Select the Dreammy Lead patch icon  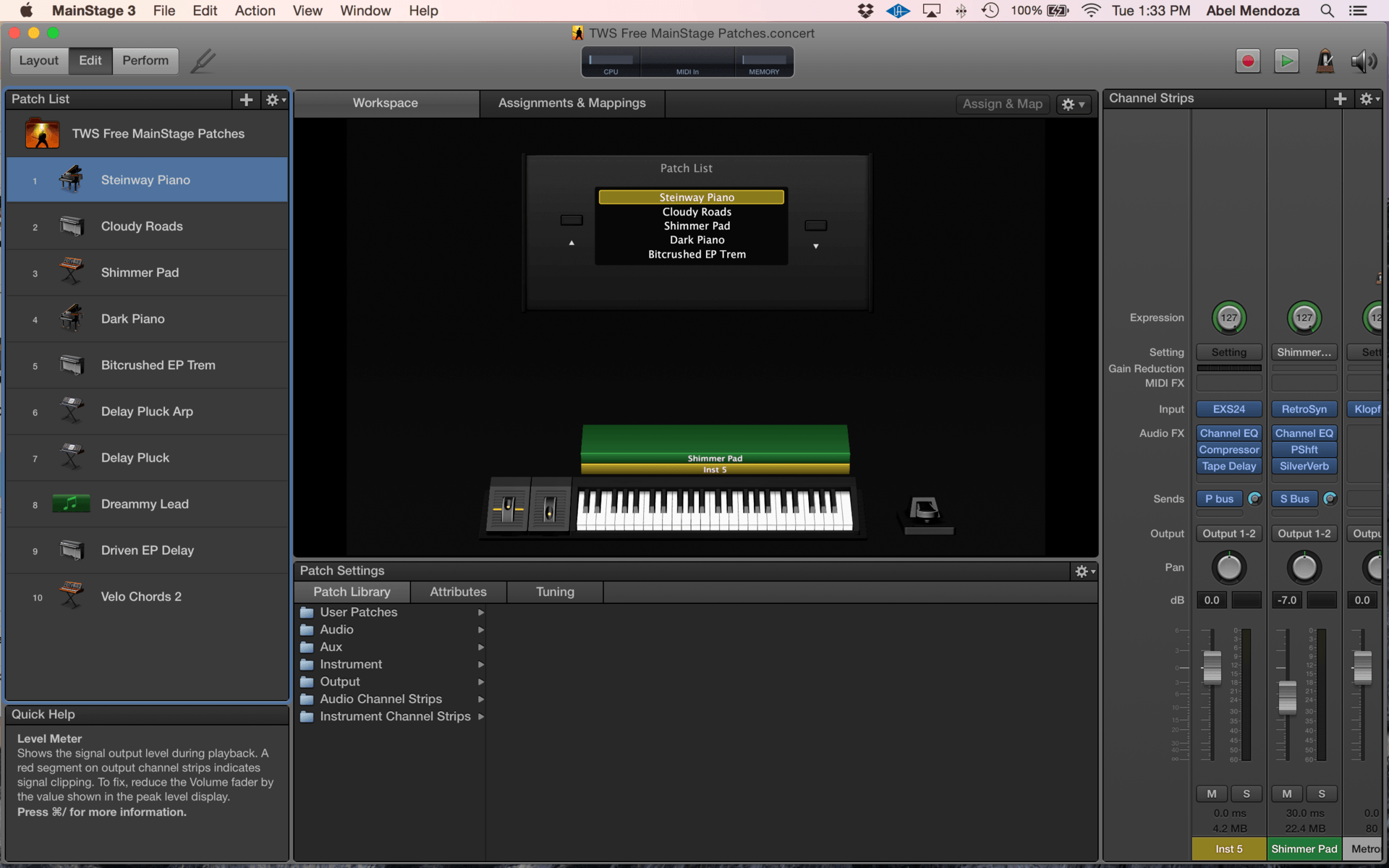pos(71,503)
